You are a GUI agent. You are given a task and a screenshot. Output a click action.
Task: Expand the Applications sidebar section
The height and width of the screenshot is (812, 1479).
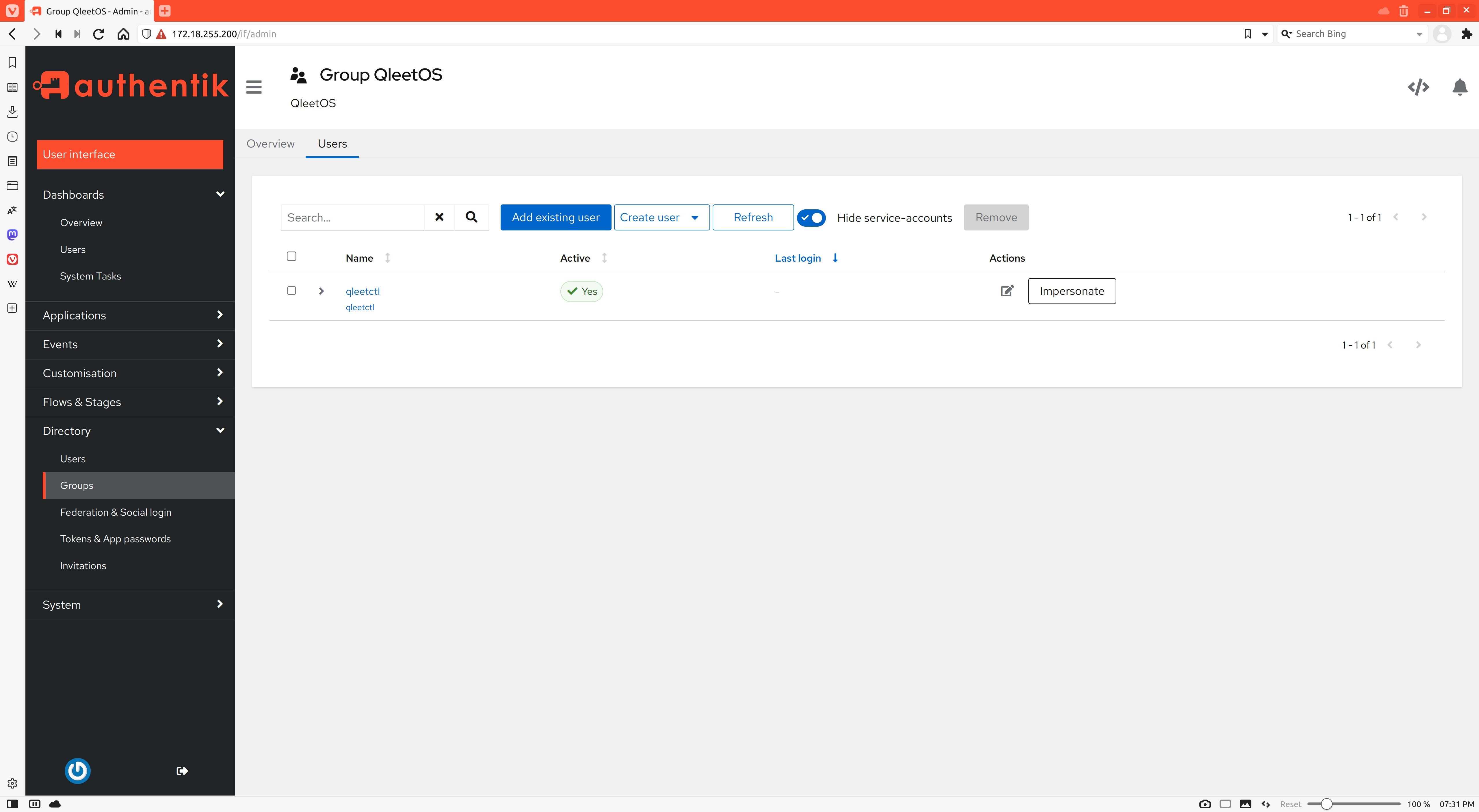tap(130, 316)
